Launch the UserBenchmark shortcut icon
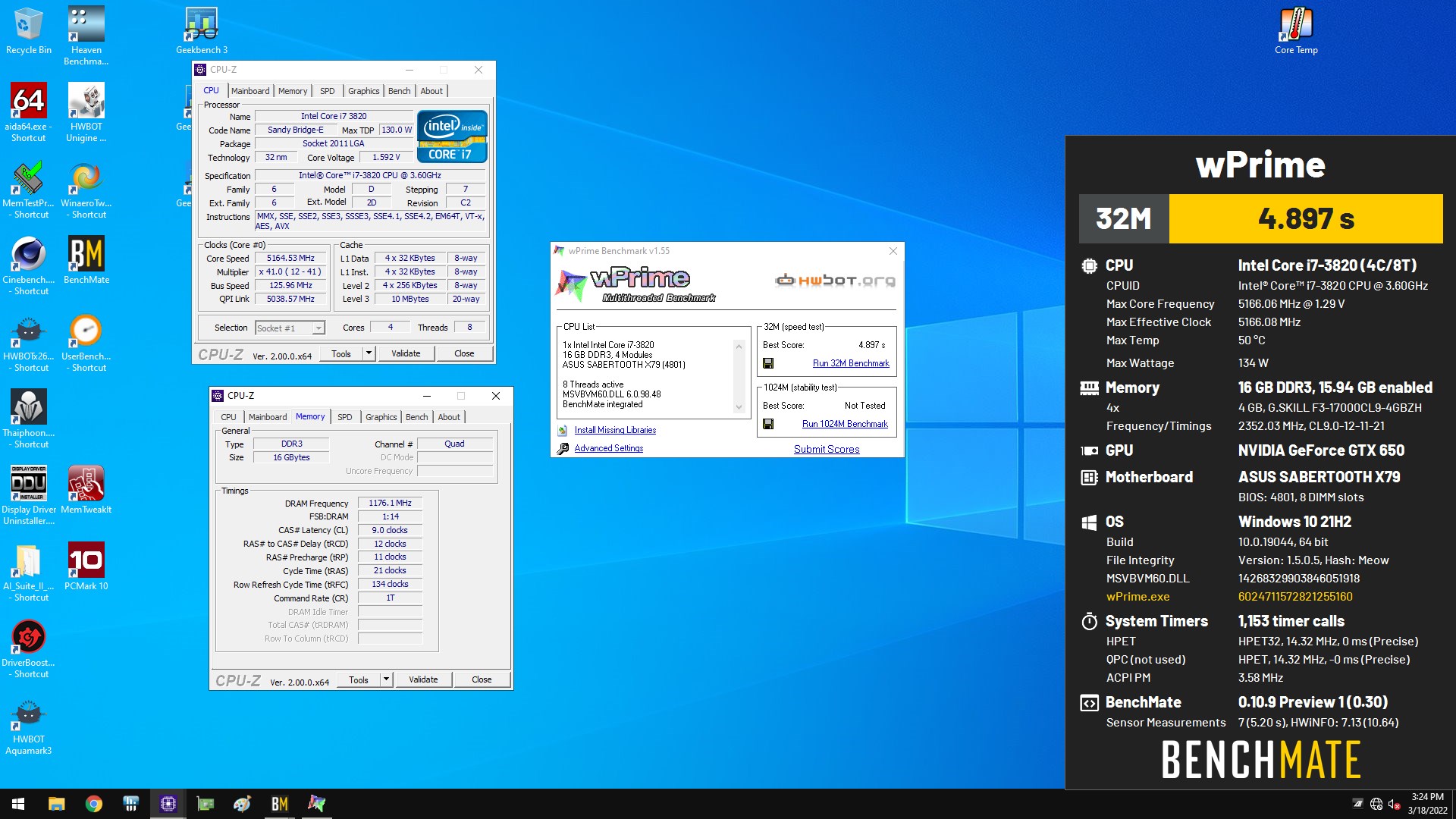Screen dimensions: 1456x819 86,342
